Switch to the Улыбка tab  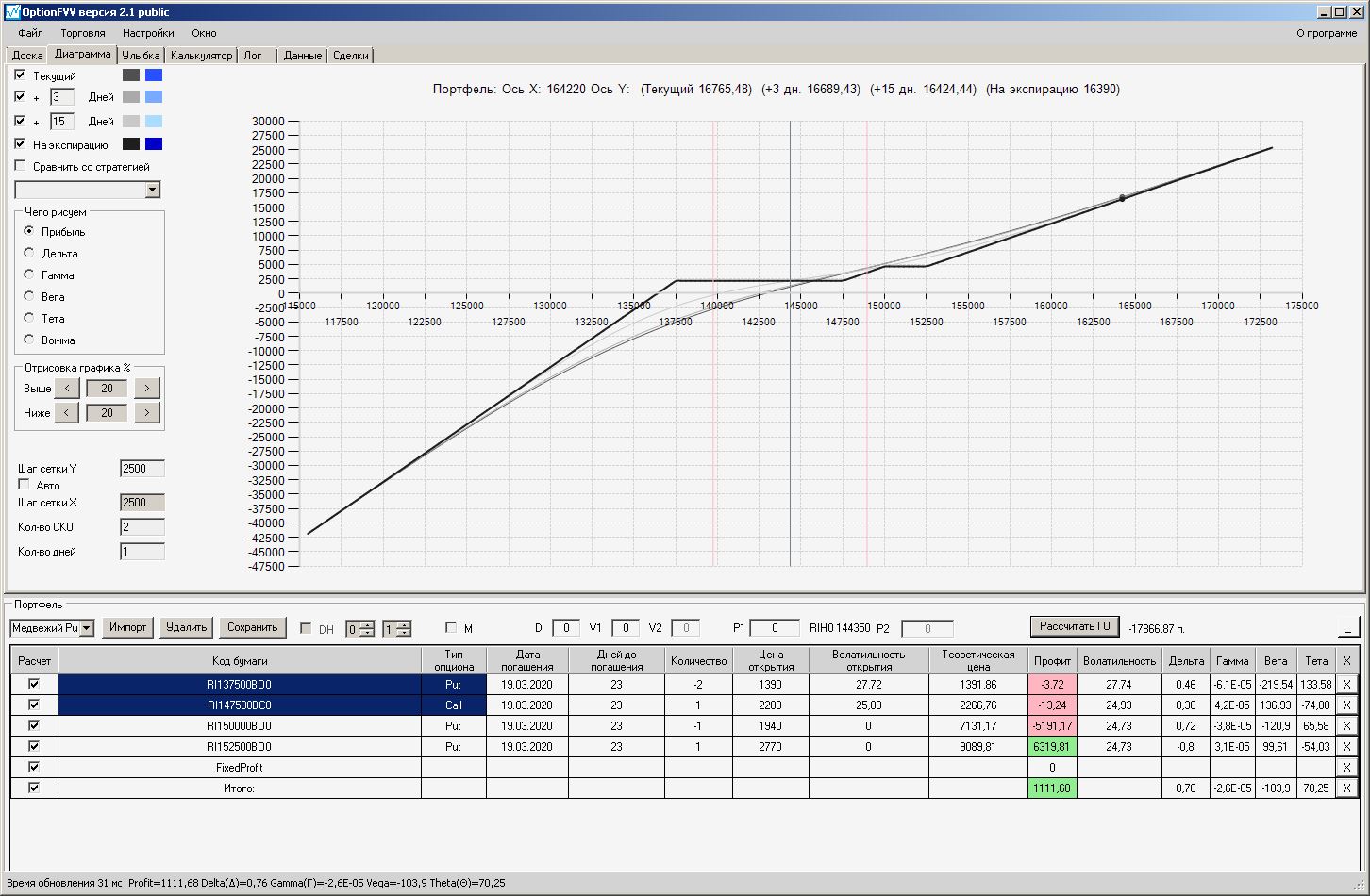point(142,56)
